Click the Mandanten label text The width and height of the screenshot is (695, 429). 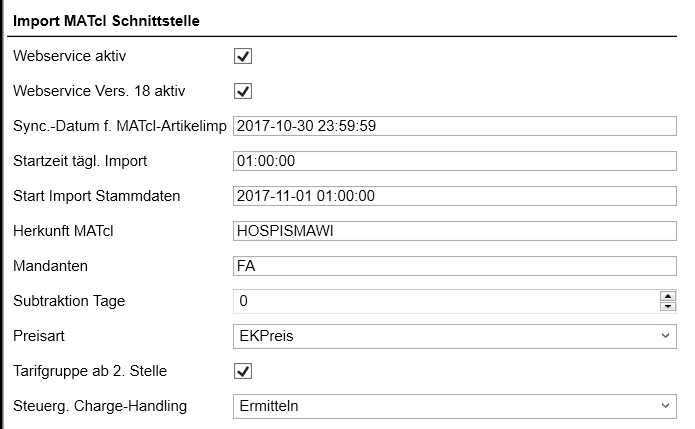49,266
